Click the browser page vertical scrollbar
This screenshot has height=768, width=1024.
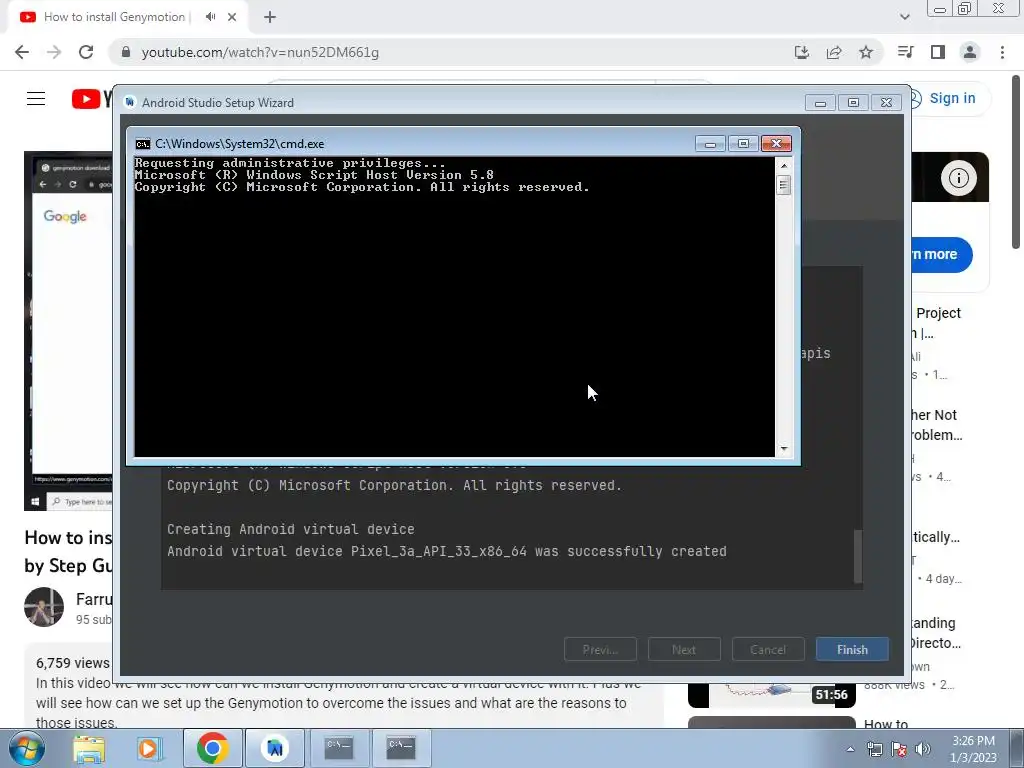(x=1016, y=161)
